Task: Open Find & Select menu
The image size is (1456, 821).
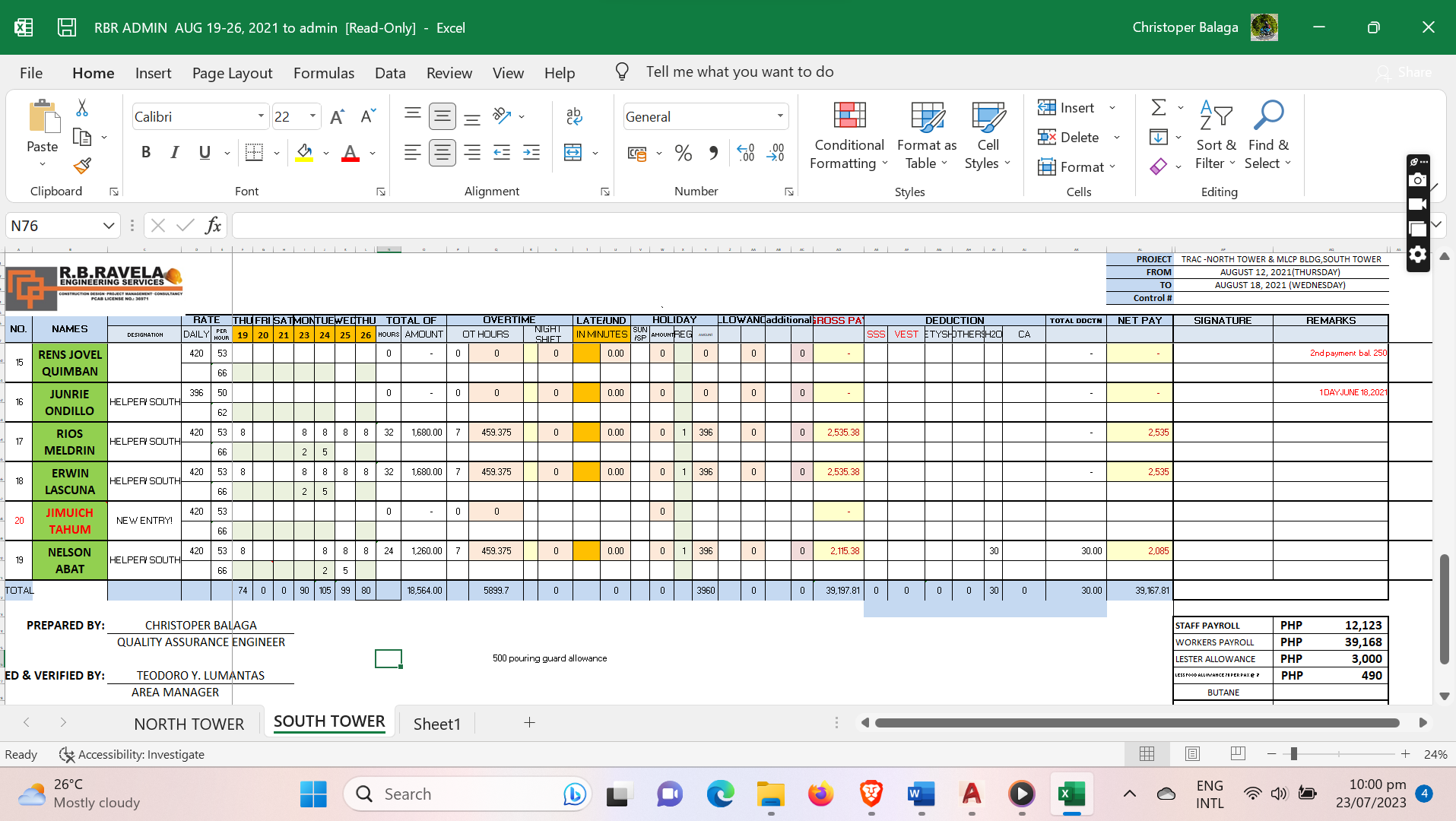Action: (x=1268, y=136)
